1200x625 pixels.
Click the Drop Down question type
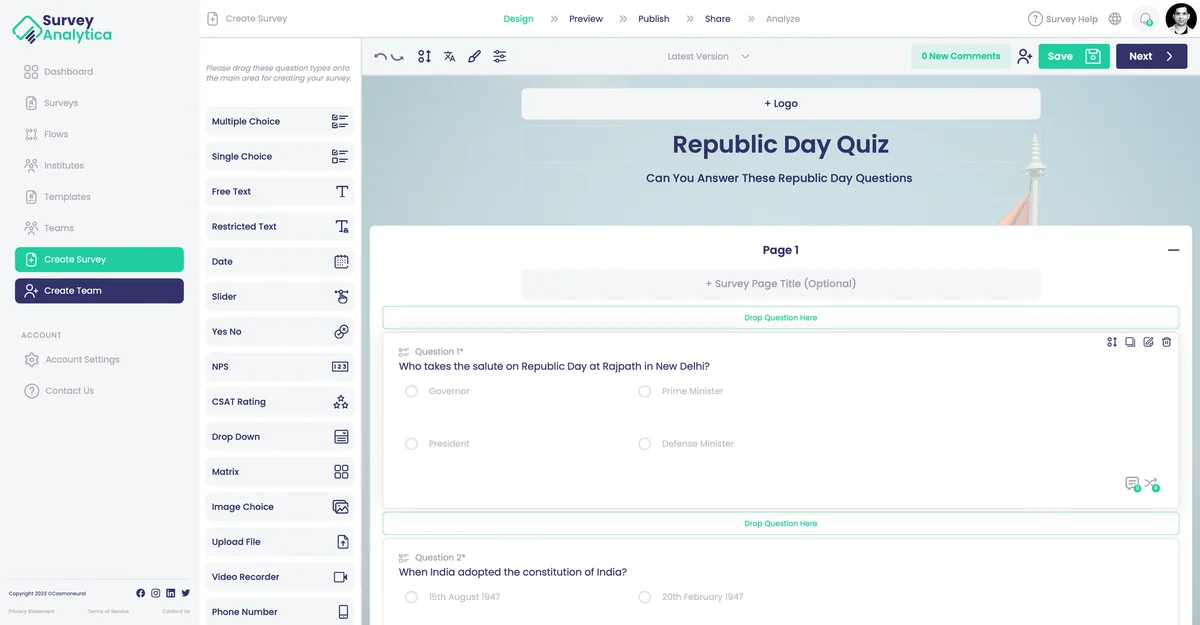click(280, 437)
